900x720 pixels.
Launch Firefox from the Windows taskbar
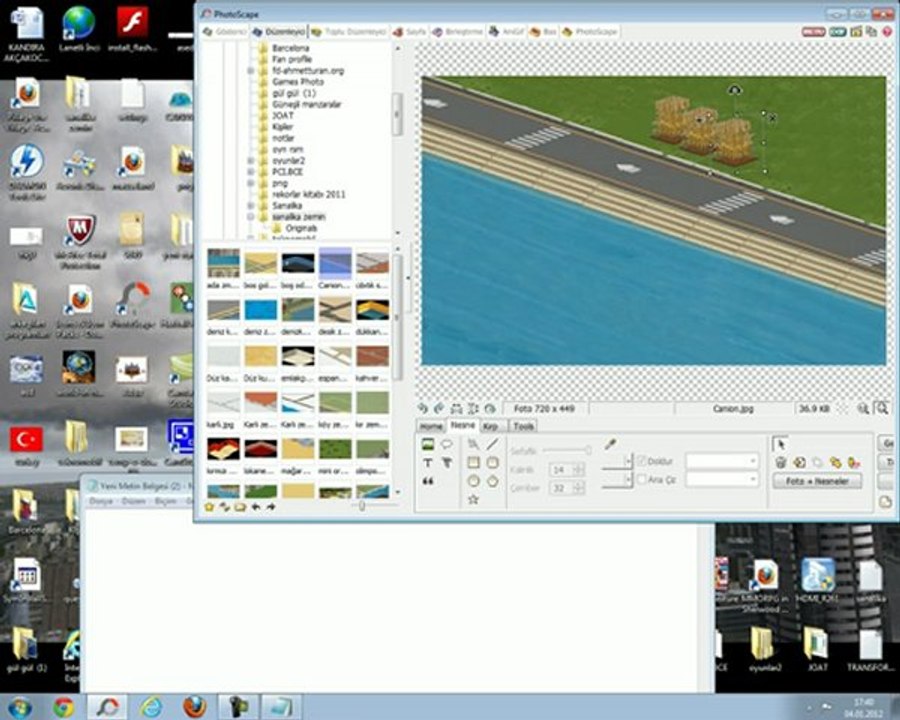tap(194, 706)
